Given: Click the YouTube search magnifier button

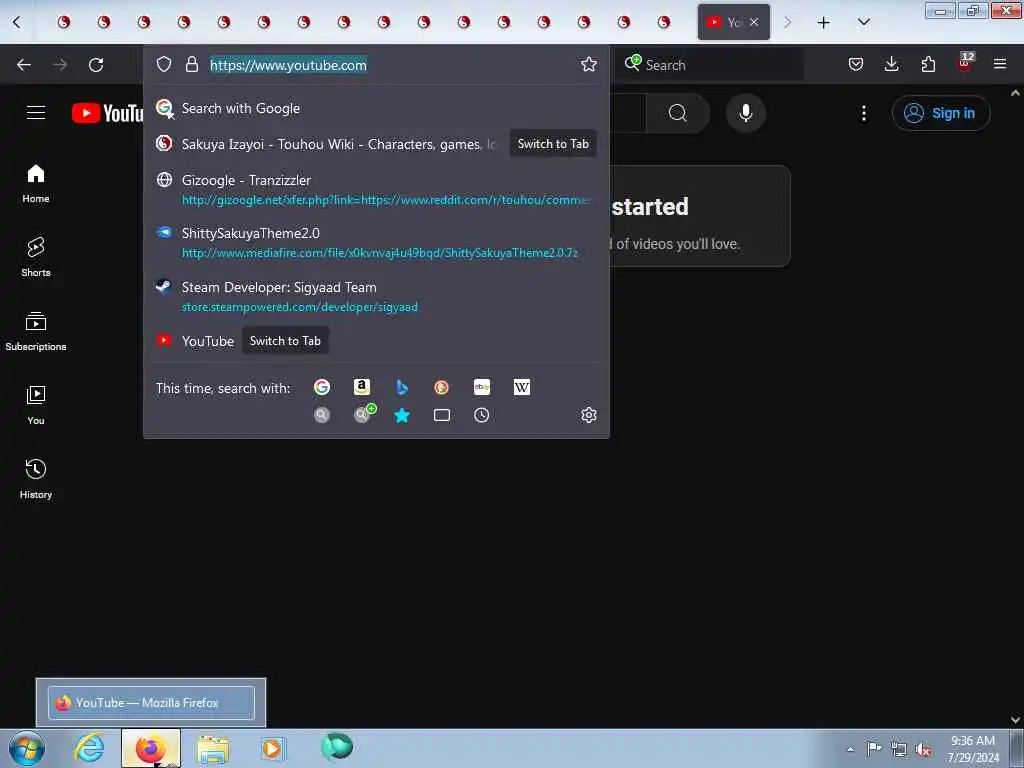Looking at the screenshot, I should pyautogui.click(x=677, y=113).
